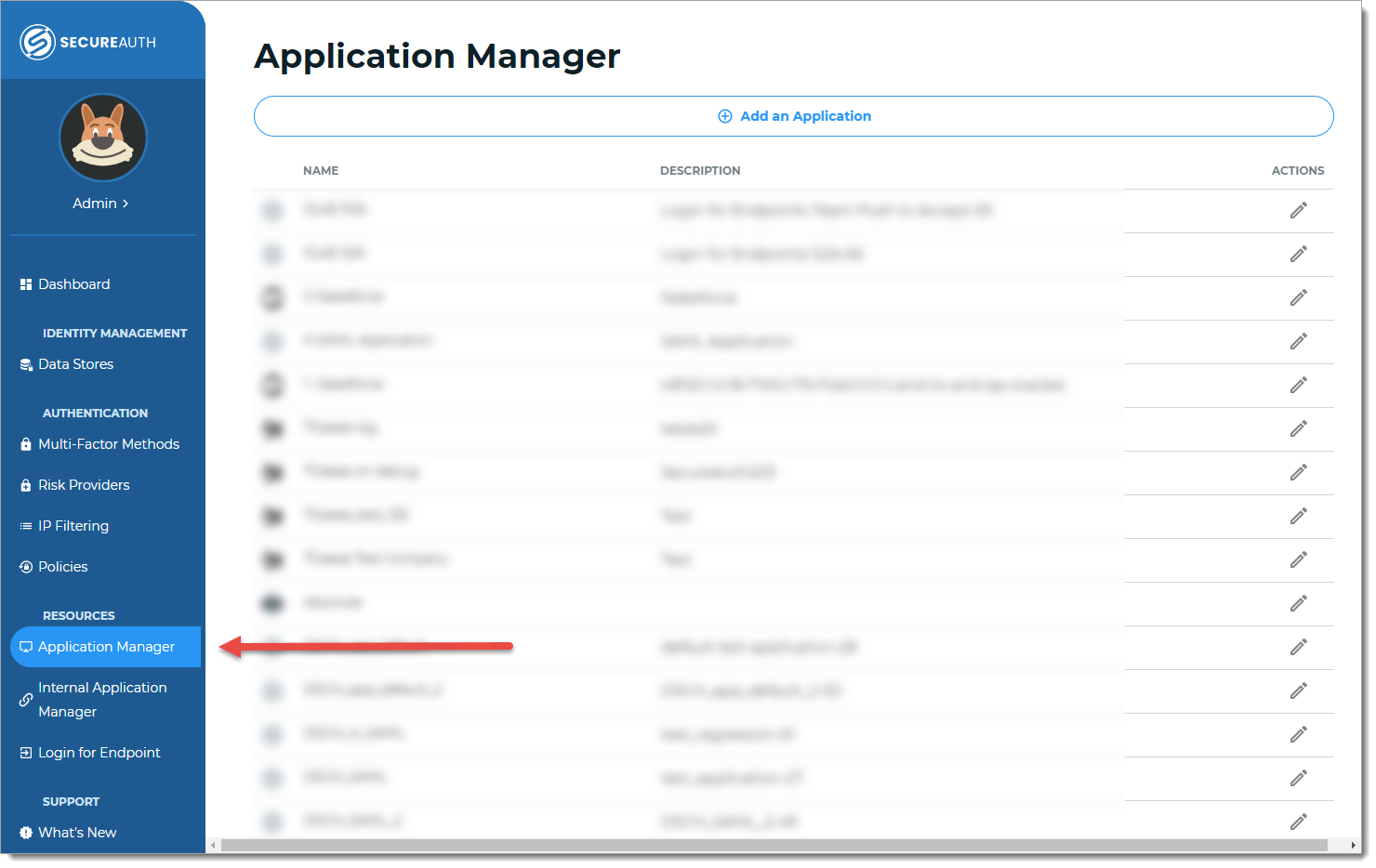The width and height of the screenshot is (1376, 868).
Task: Open the What's New page
Action: (x=77, y=832)
